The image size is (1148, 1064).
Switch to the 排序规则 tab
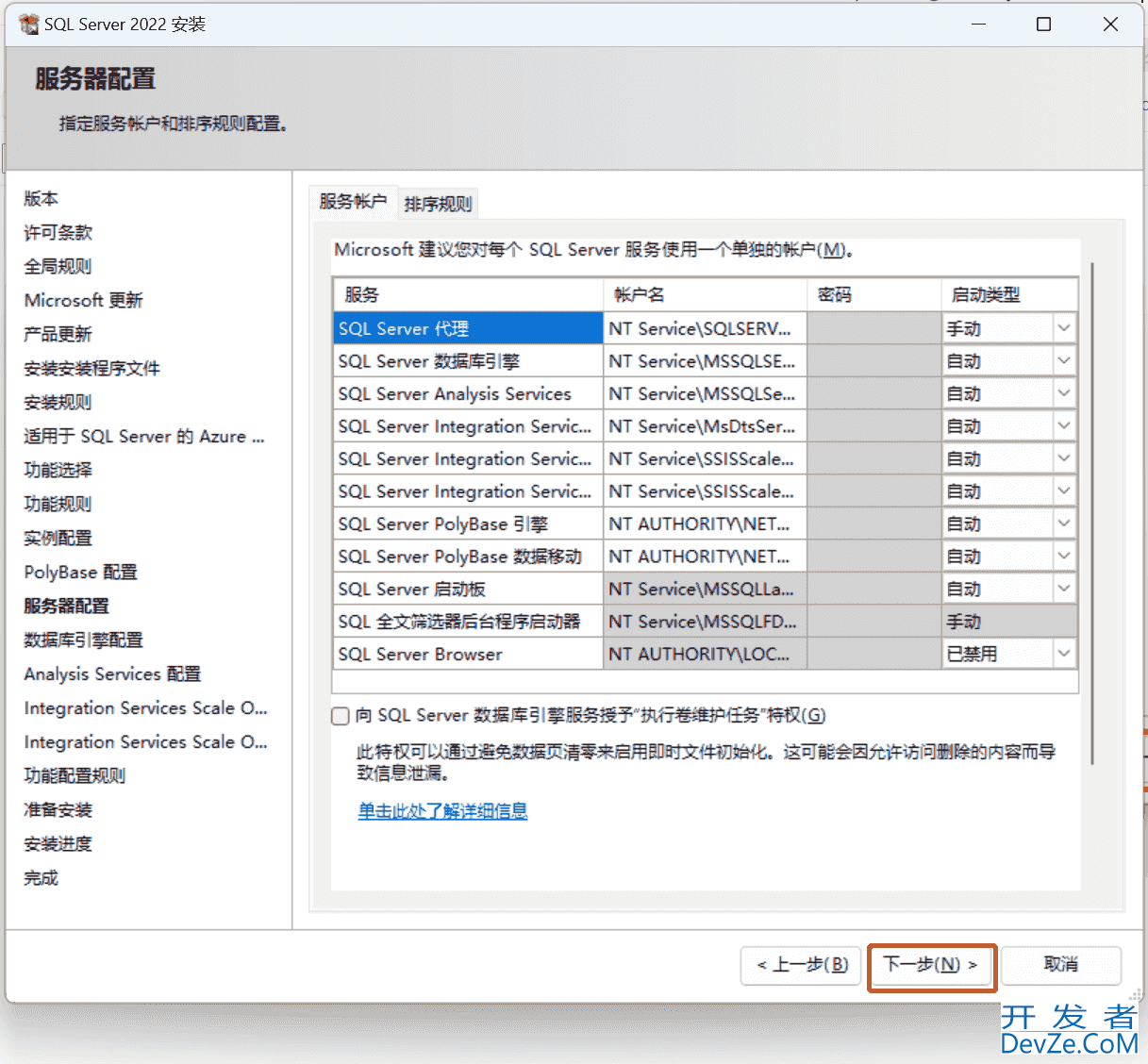(x=438, y=204)
